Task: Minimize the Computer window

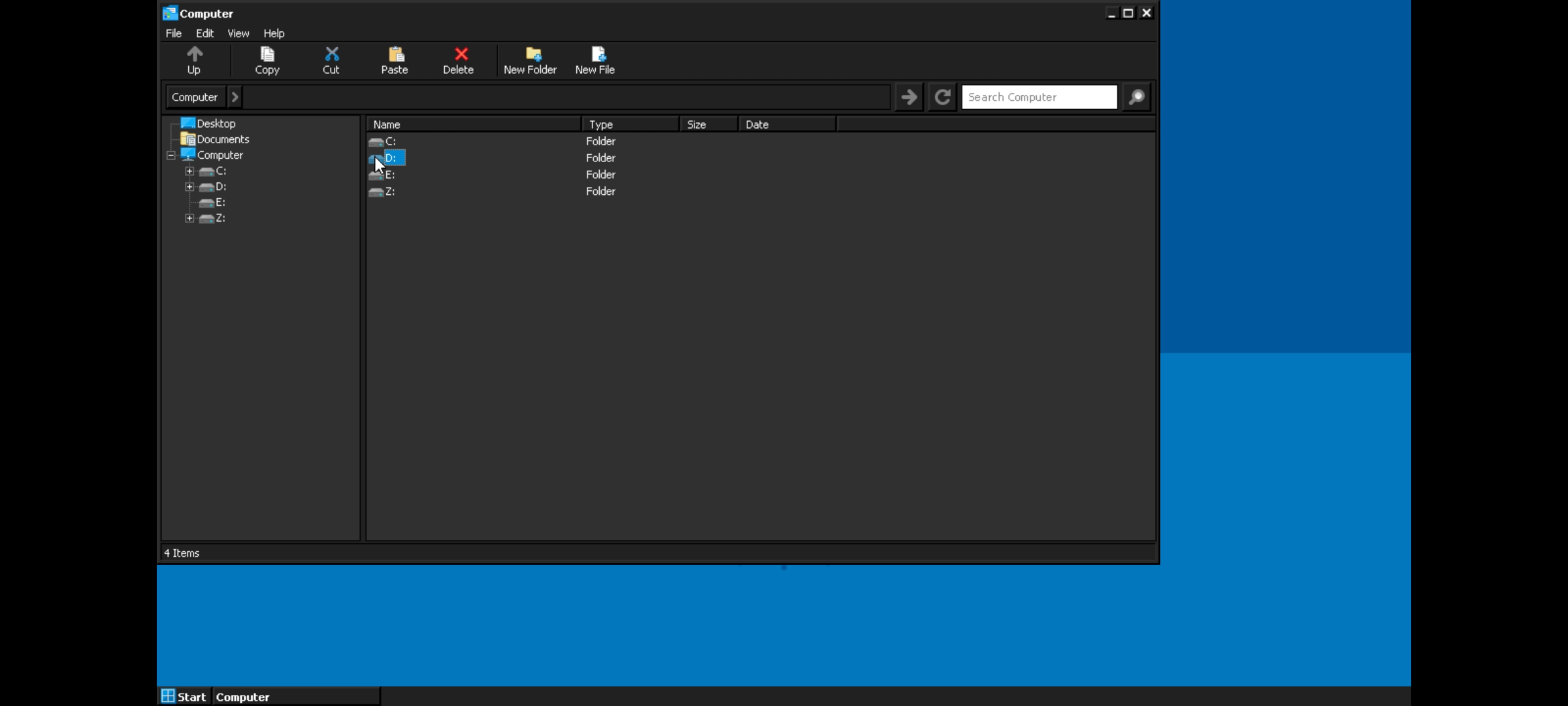Action: [1111, 13]
